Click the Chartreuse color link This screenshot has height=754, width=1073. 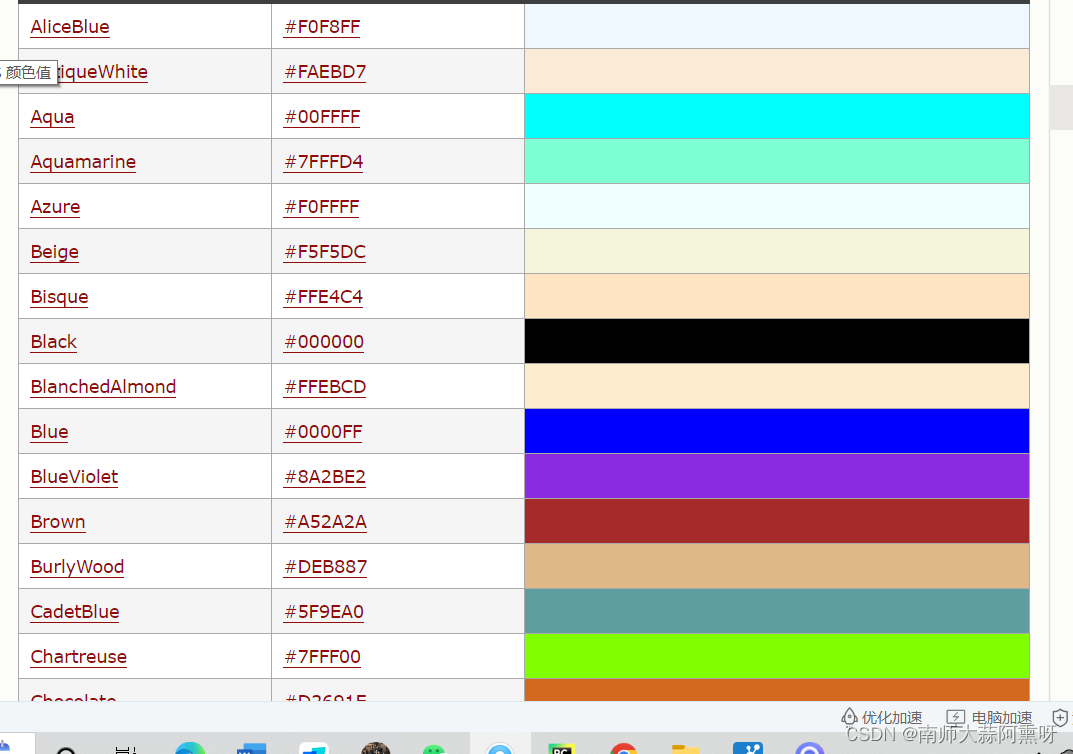click(x=79, y=657)
